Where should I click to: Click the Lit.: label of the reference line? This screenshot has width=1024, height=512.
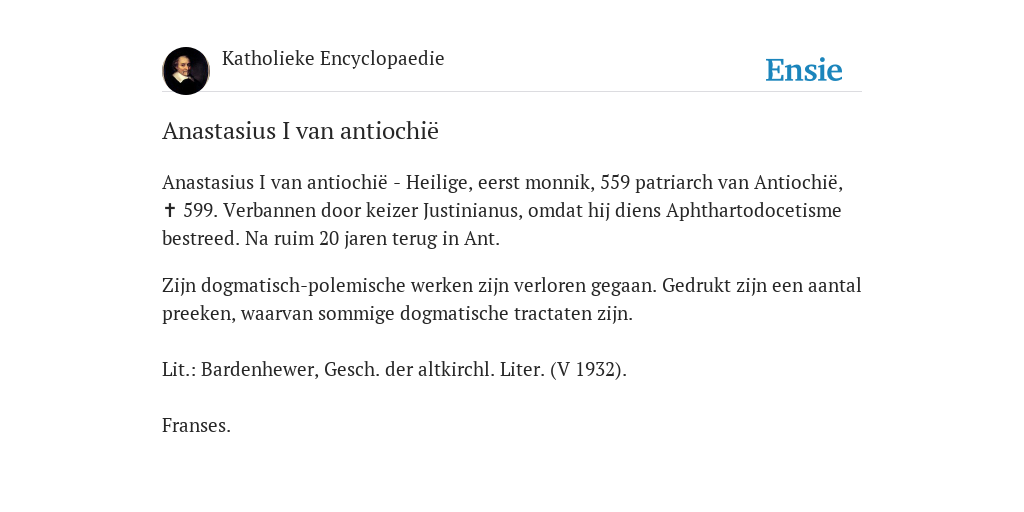179,370
